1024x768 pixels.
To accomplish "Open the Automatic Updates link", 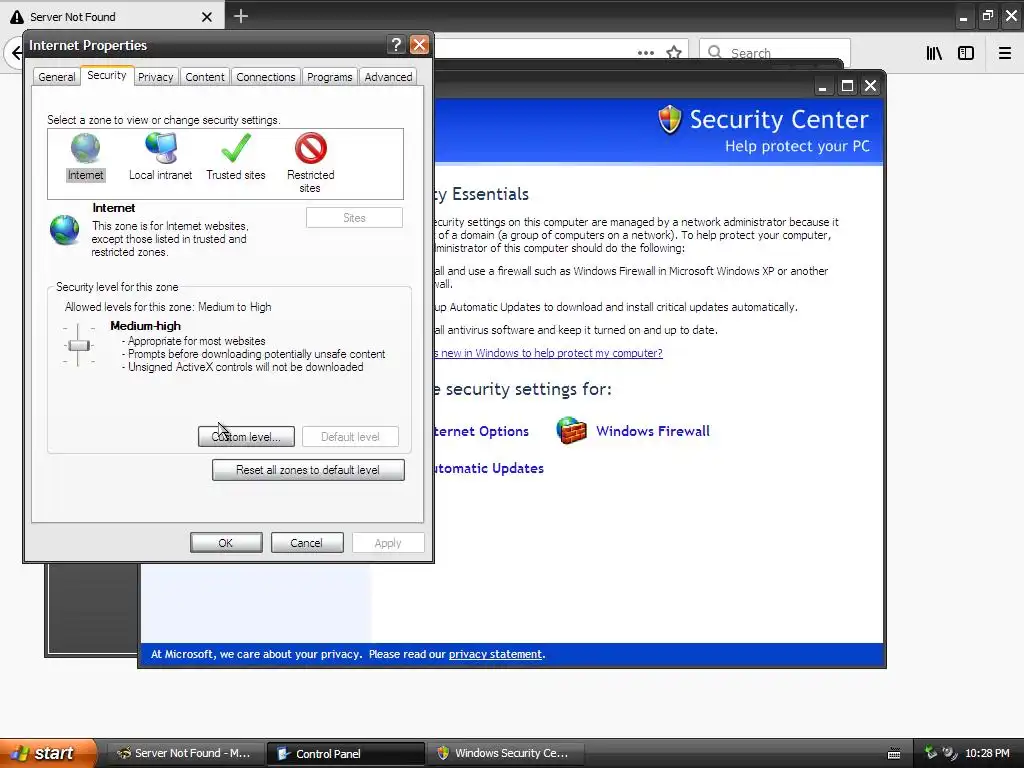I will [488, 468].
